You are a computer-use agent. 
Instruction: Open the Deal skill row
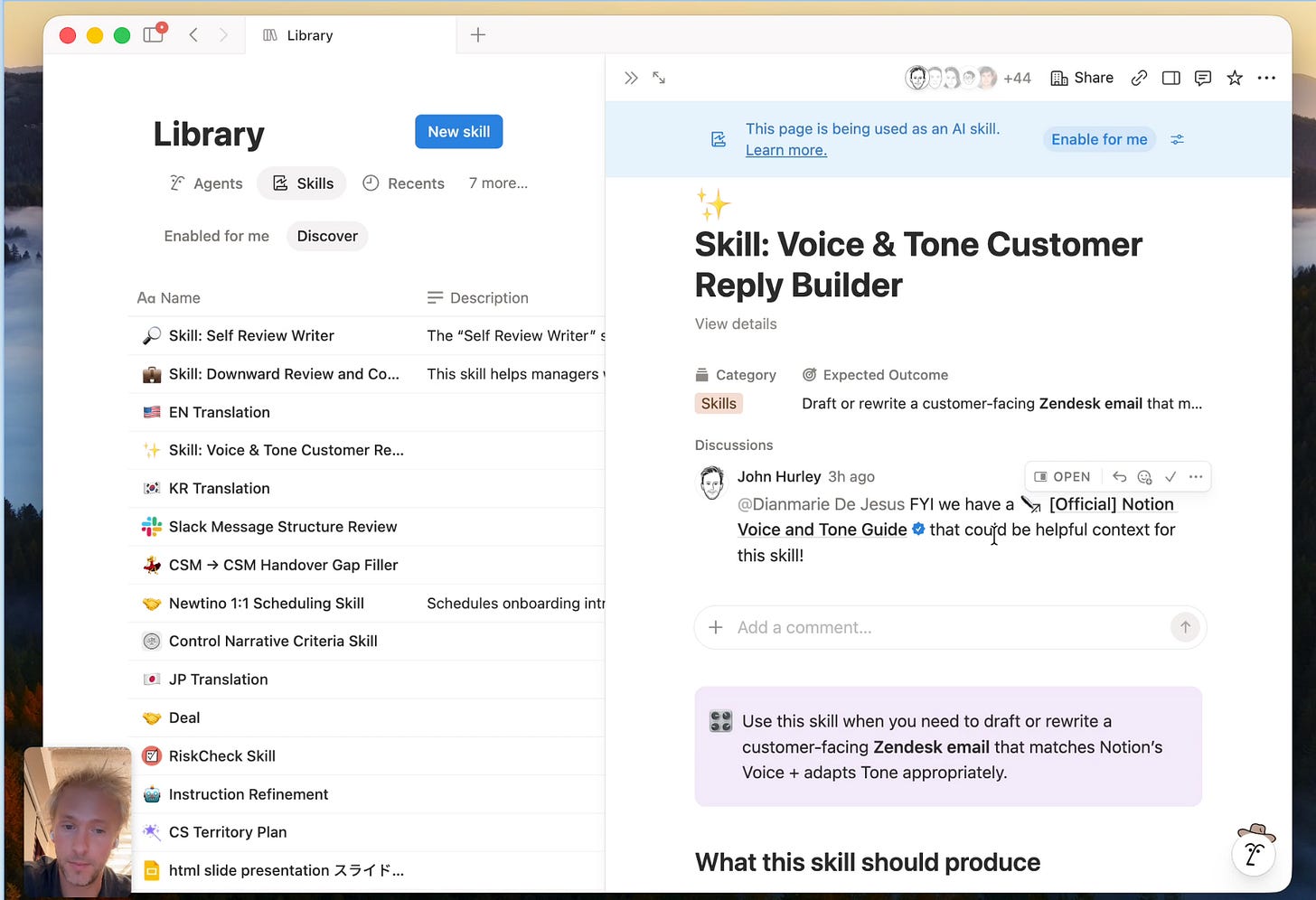[184, 717]
